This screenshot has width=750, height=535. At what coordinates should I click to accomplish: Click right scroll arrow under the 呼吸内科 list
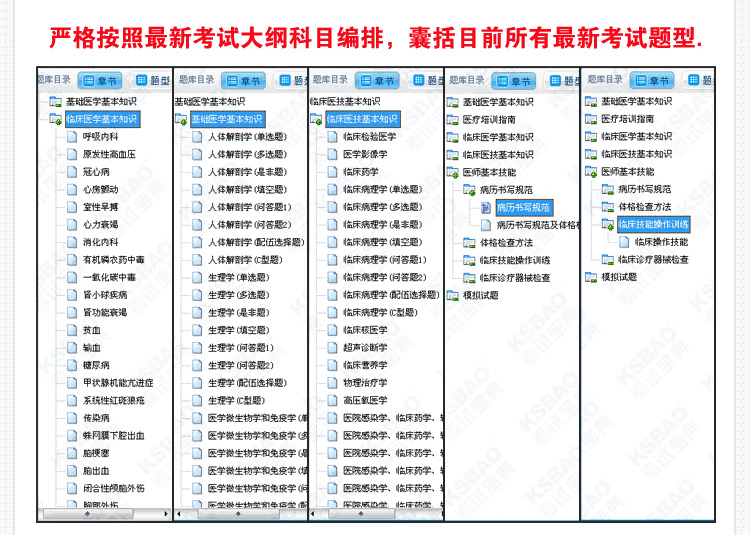tap(166, 514)
